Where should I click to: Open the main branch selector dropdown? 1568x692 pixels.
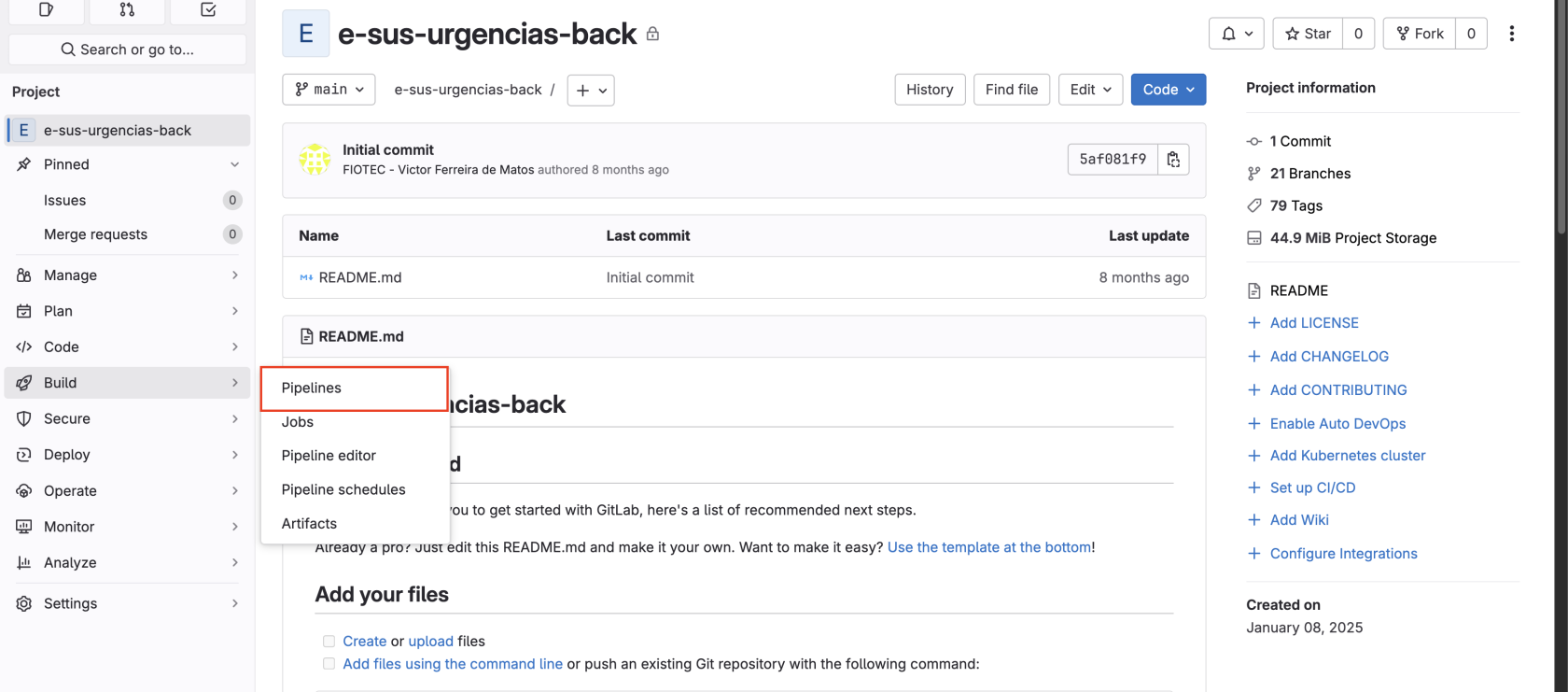click(x=329, y=90)
